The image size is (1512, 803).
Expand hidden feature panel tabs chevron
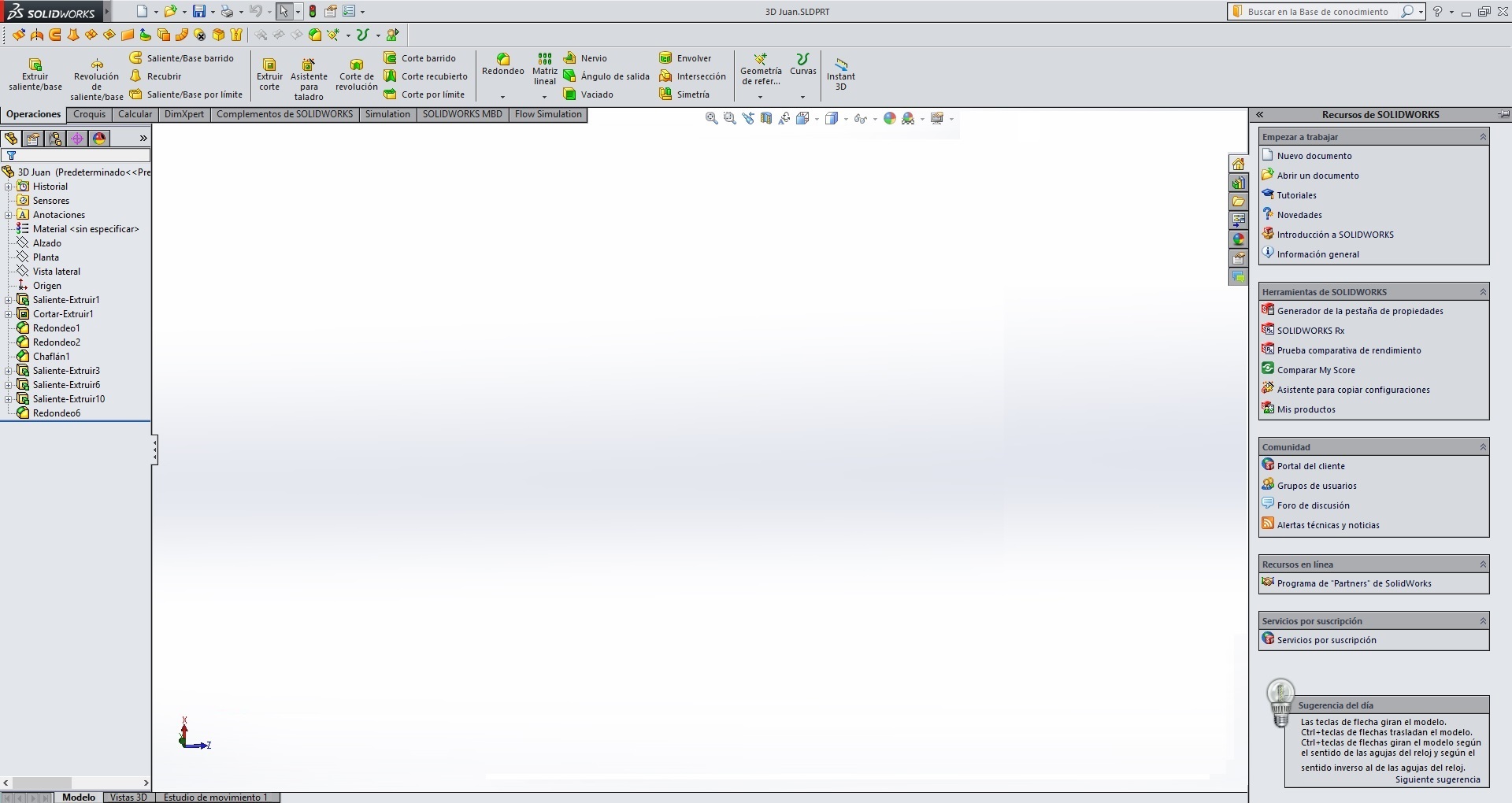click(x=143, y=139)
